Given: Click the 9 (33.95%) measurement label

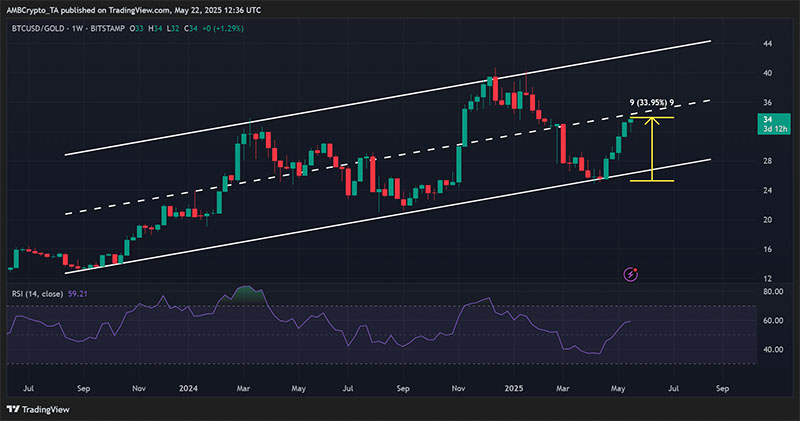Looking at the screenshot, I should pyautogui.click(x=655, y=103).
